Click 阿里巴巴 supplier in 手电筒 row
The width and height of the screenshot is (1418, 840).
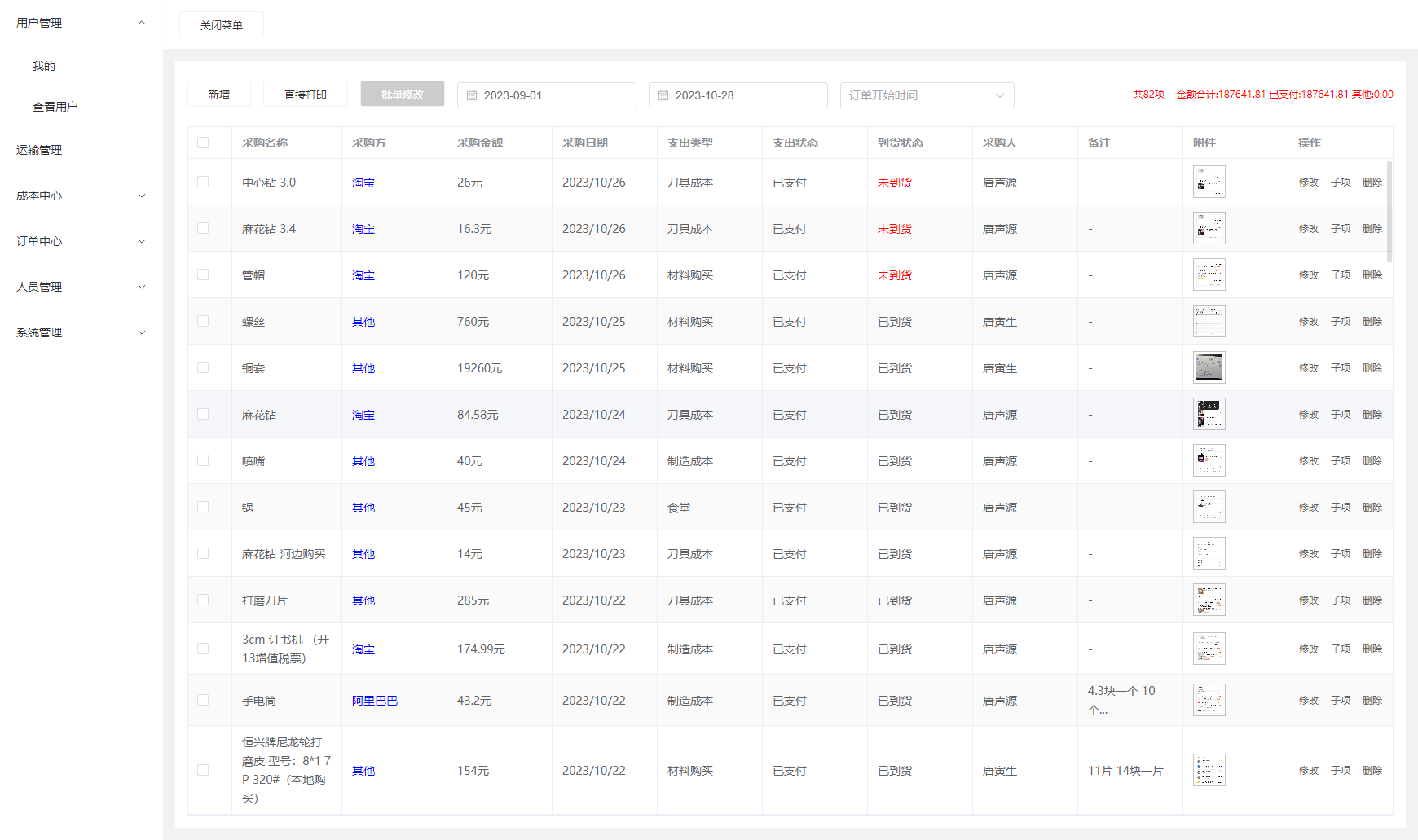click(375, 701)
